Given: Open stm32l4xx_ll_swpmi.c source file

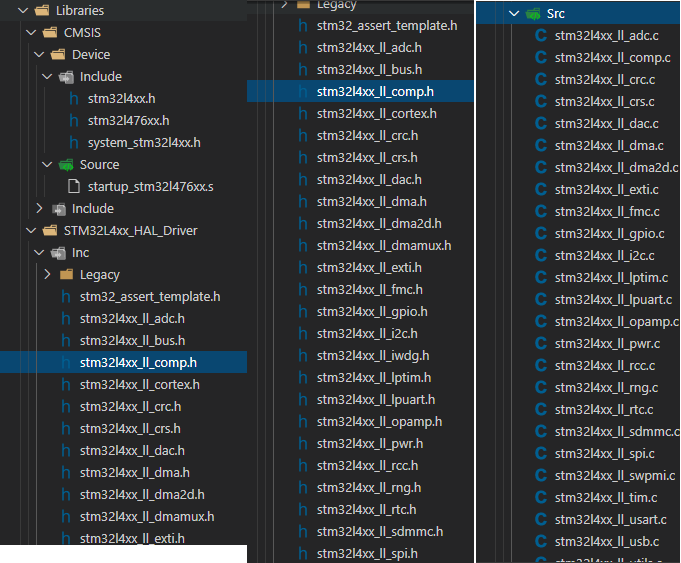Looking at the screenshot, I should (615, 476).
